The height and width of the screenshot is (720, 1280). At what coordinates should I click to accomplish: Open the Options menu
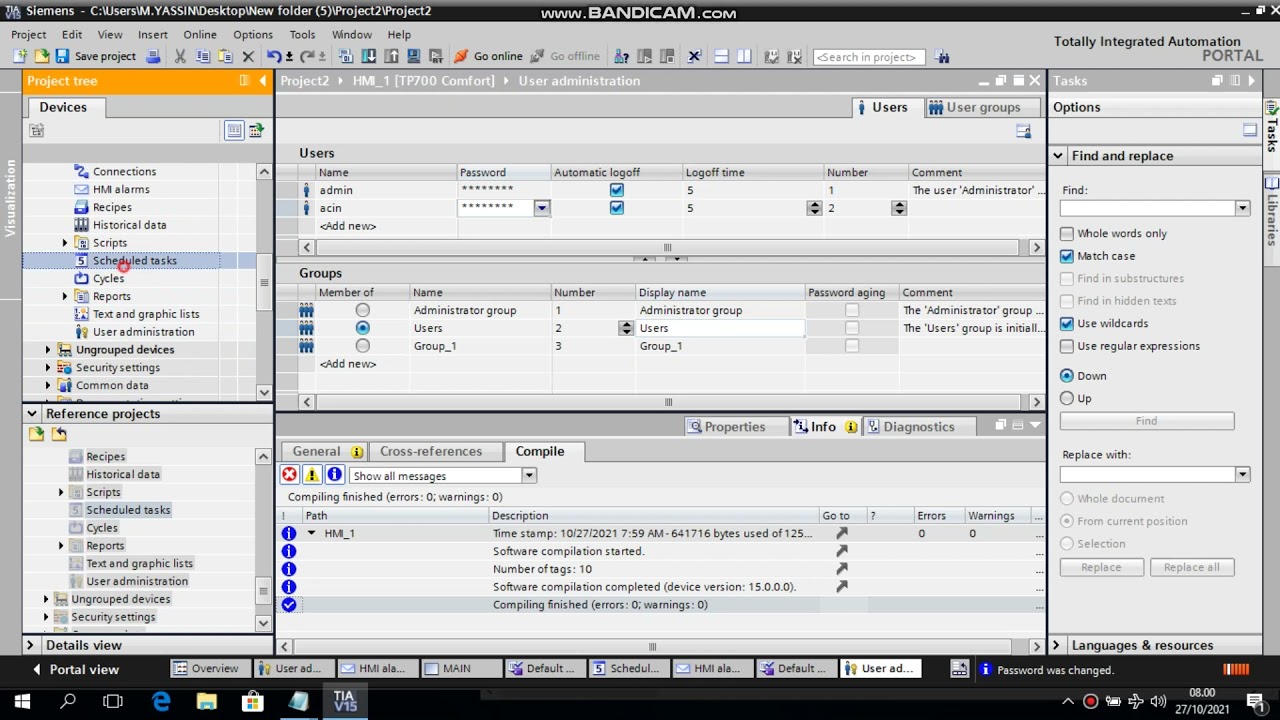253,34
